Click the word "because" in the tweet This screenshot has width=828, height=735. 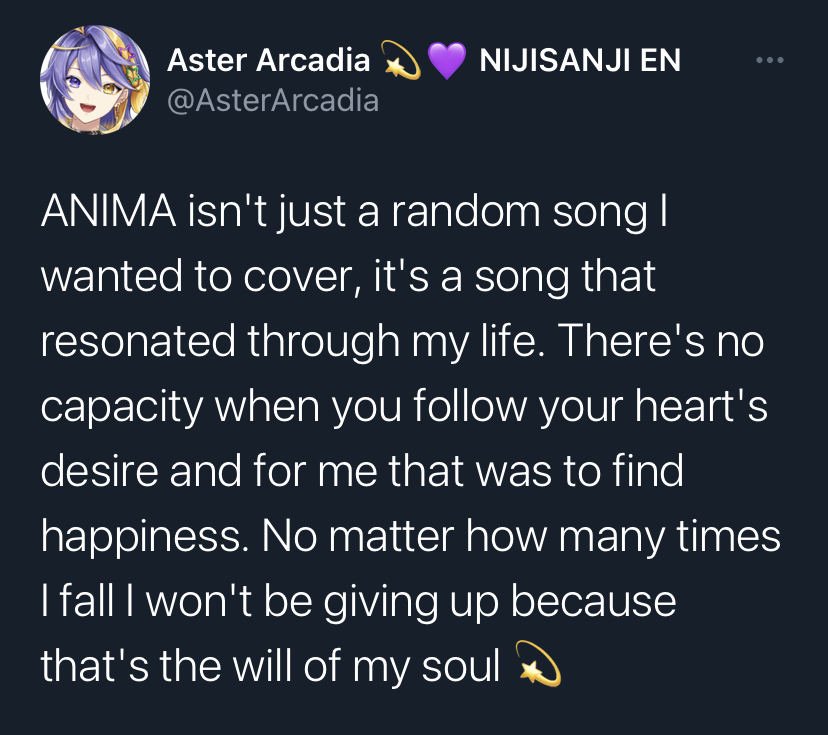pyautogui.click(x=594, y=601)
